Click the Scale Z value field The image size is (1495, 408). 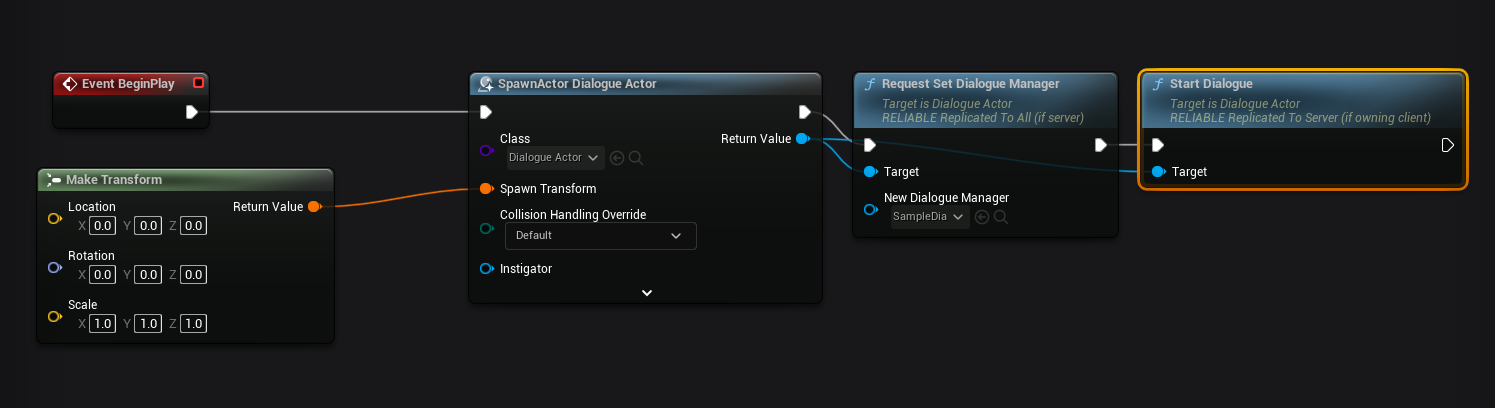pos(193,324)
